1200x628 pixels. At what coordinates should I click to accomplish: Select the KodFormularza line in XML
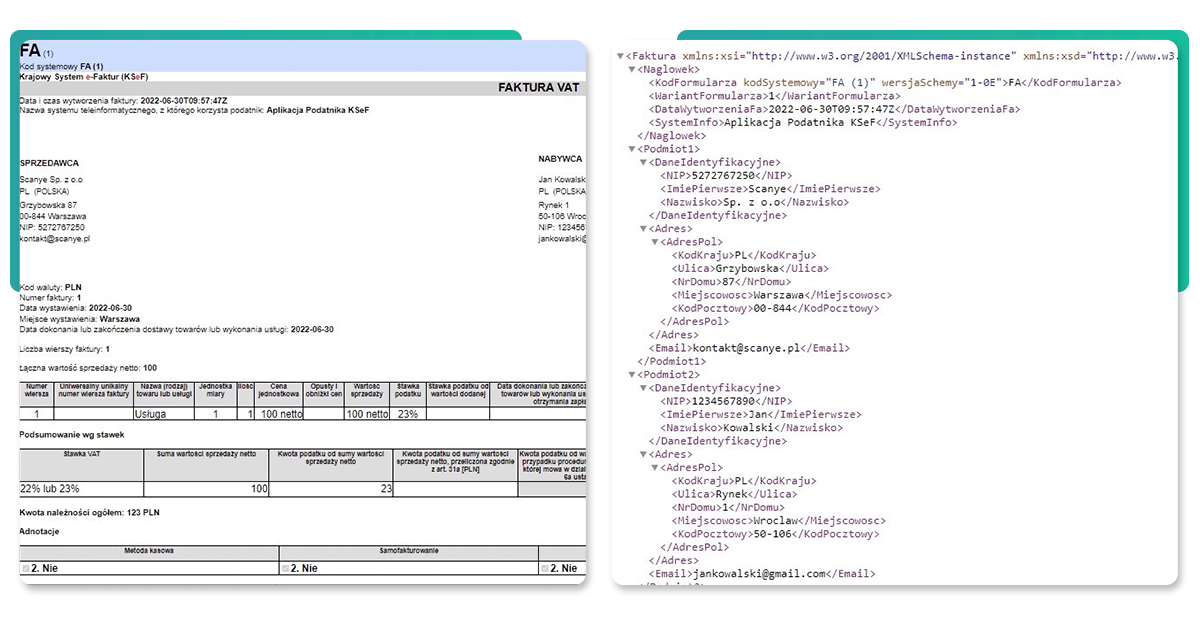885,83
